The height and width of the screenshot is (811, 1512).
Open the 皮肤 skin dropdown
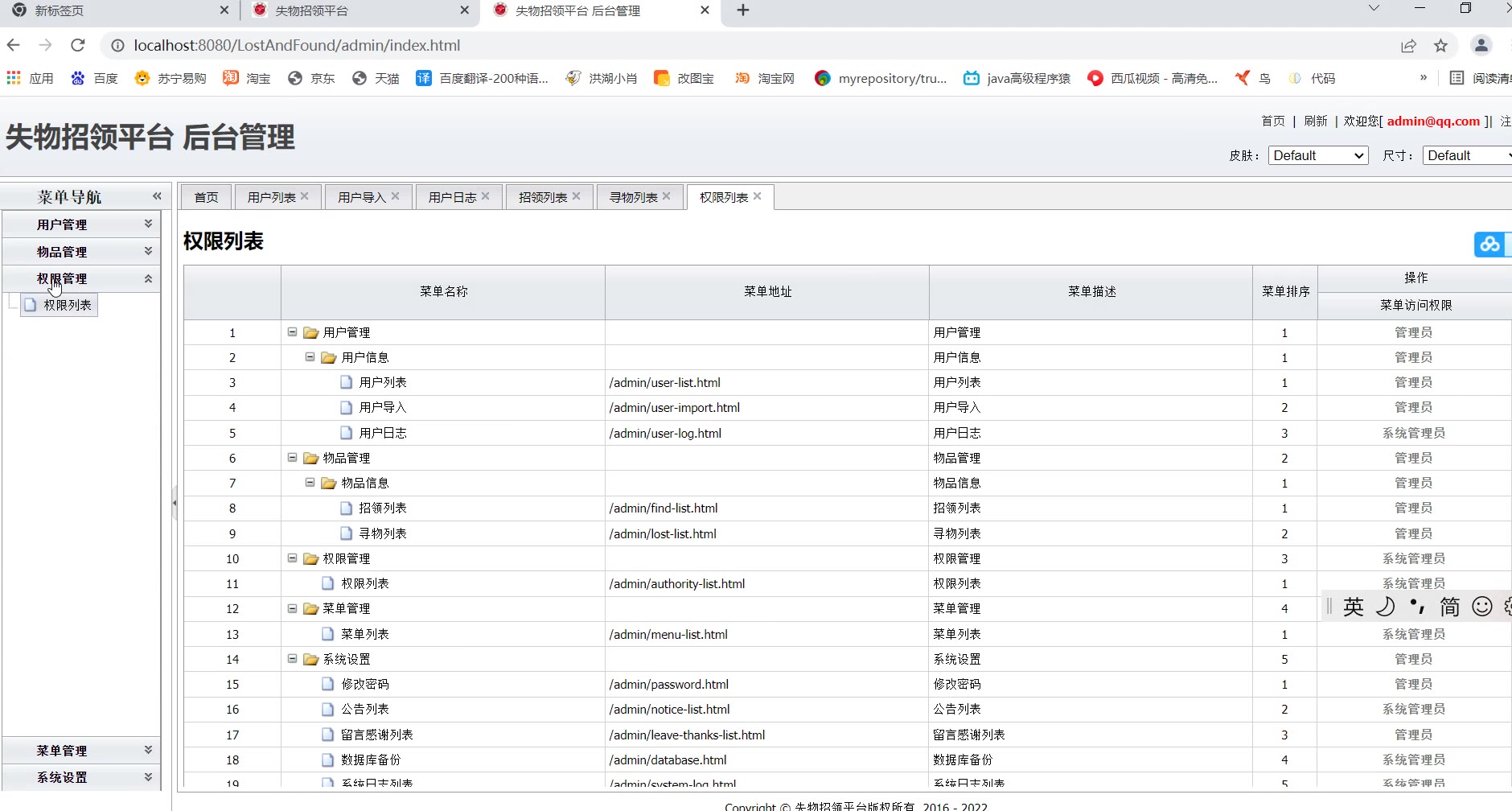(1318, 155)
